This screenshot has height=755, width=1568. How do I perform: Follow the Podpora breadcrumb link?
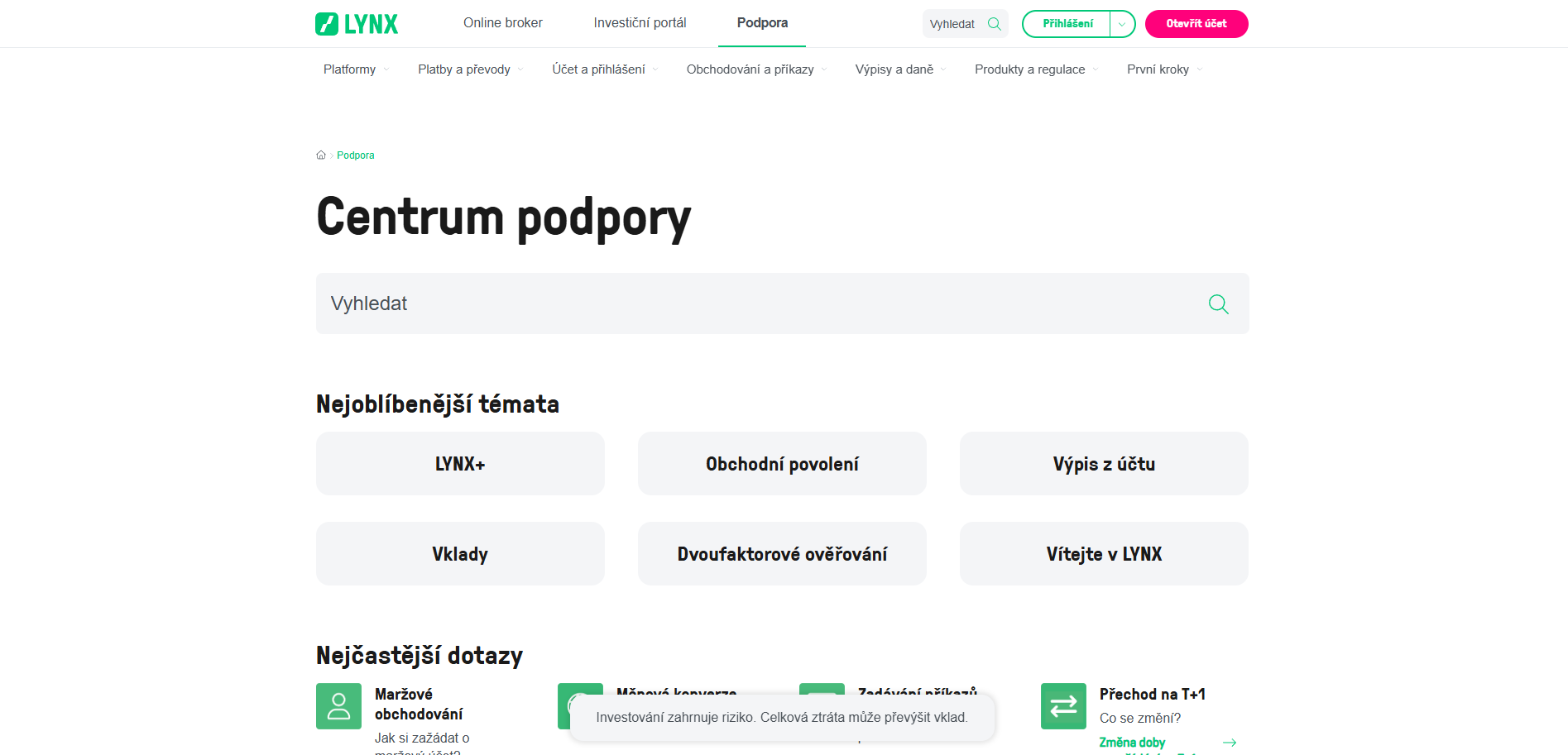pos(356,155)
